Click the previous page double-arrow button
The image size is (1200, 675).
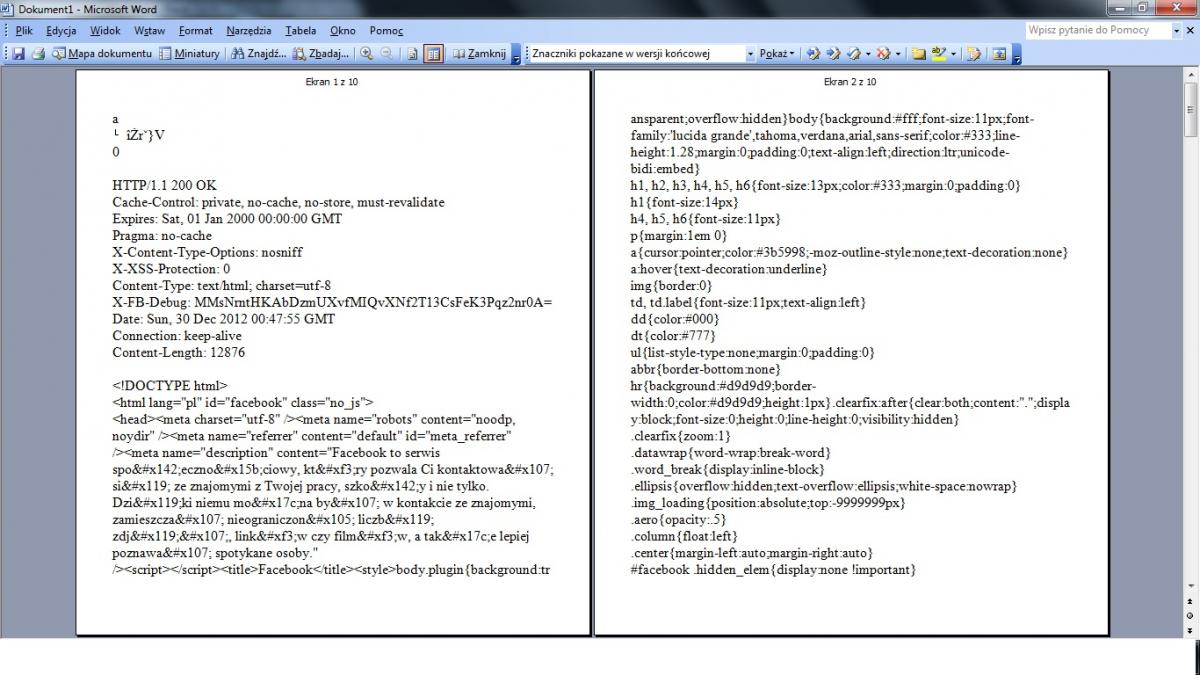1191,602
